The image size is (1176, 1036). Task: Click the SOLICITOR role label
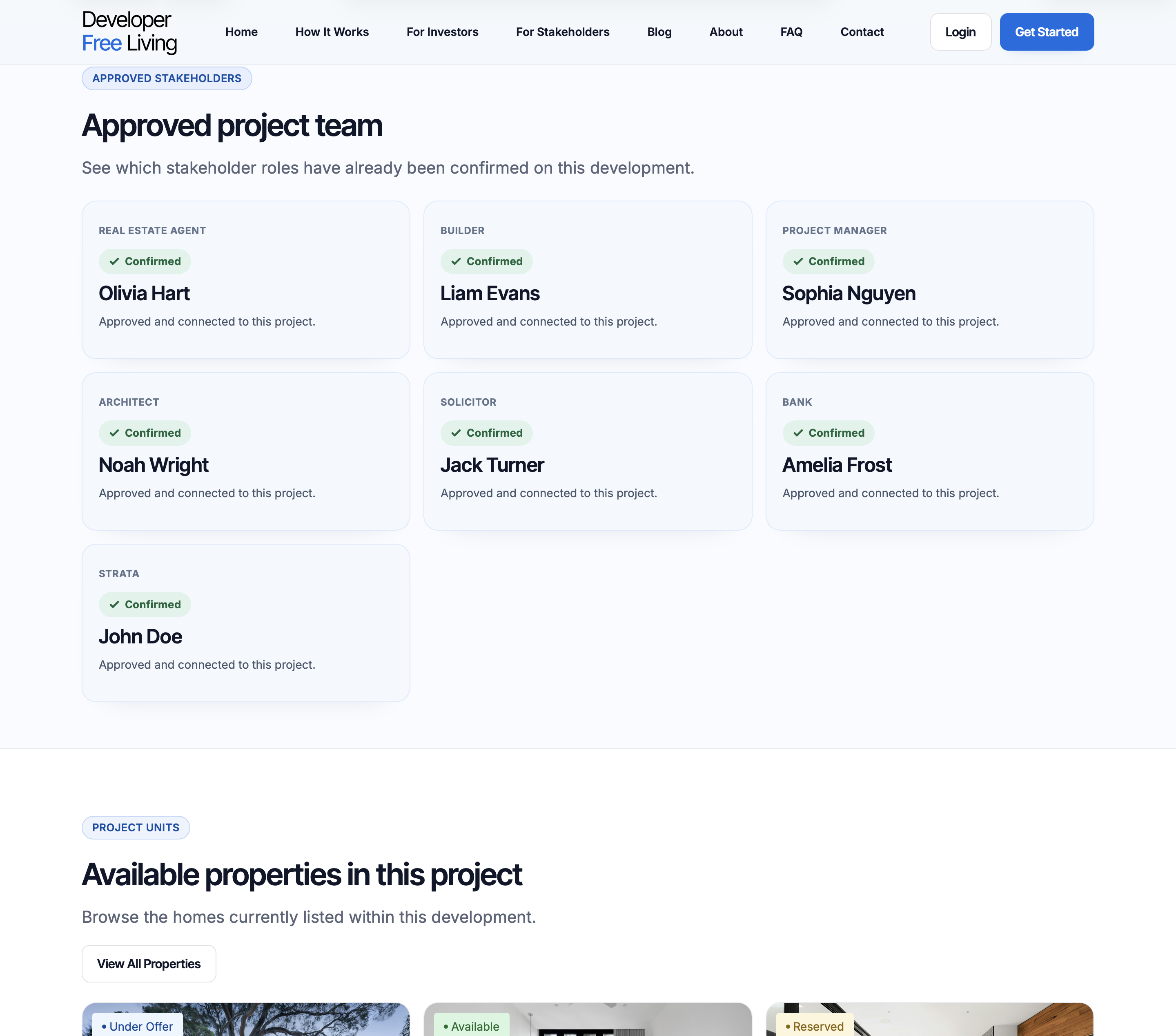click(468, 402)
